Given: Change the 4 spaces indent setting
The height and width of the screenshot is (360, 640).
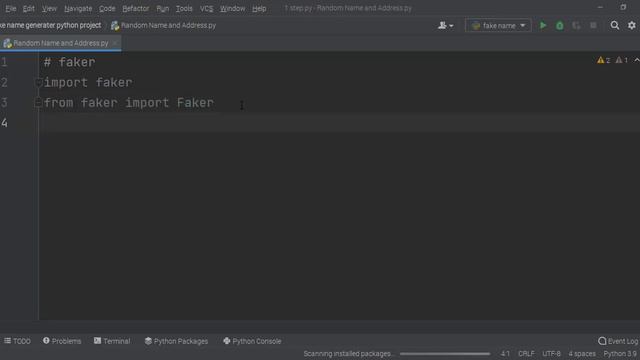Looking at the screenshot, I should coord(582,354).
